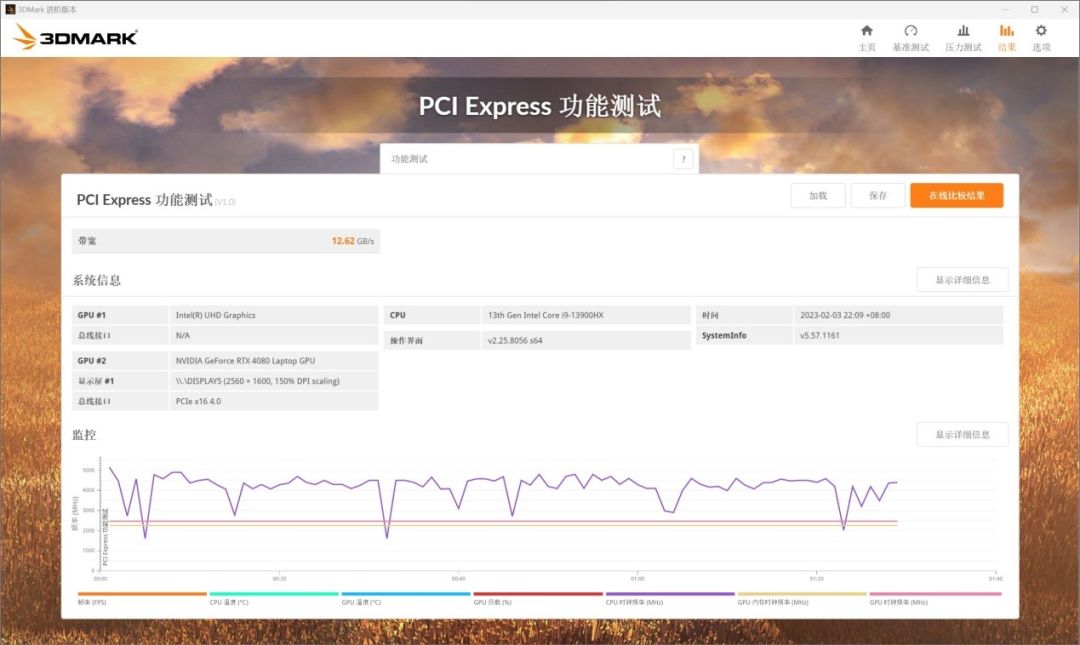The width and height of the screenshot is (1080, 645).
Task: Click the PCI Express 功能测试 page heading
Action: pos(540,106)
